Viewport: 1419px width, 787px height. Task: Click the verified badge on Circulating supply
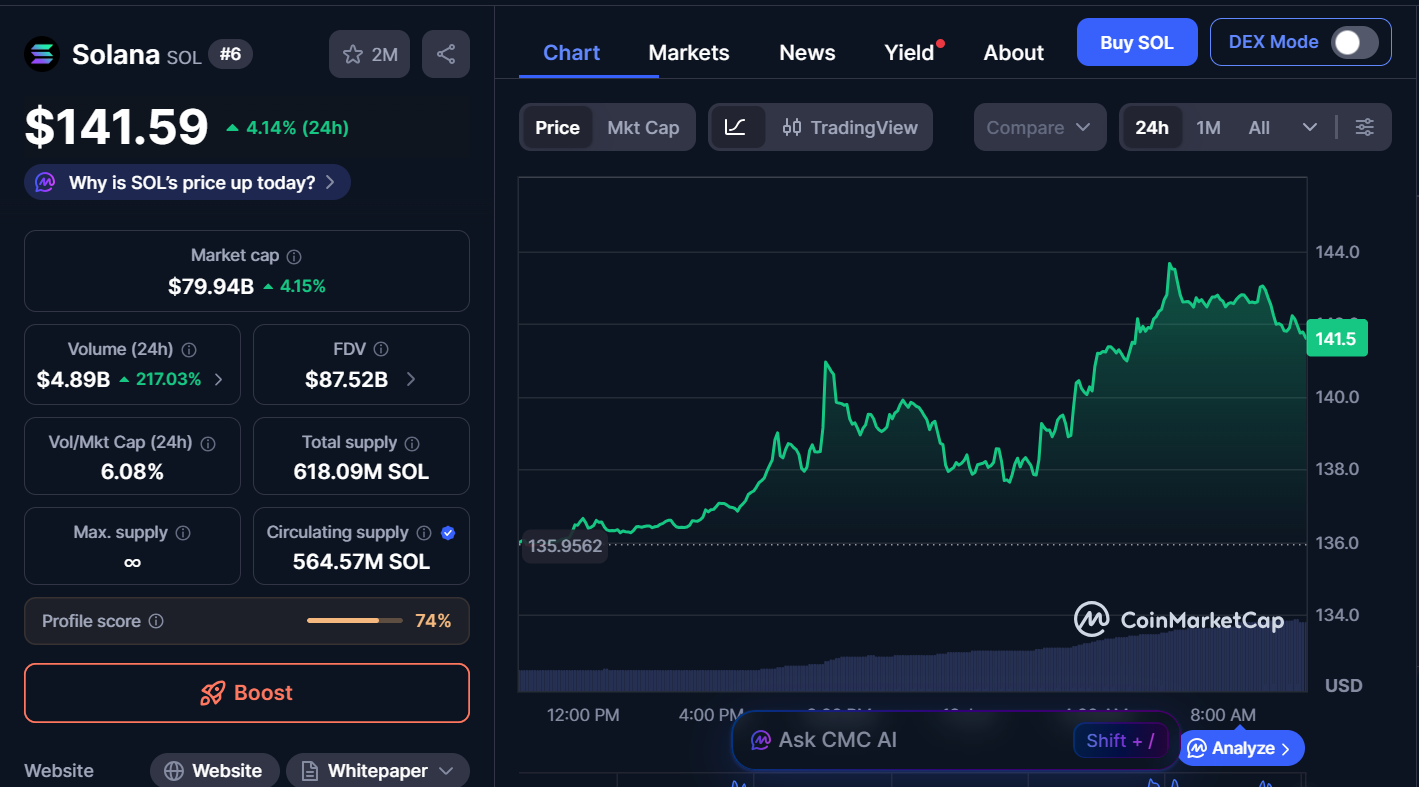[x=447, y=533]
